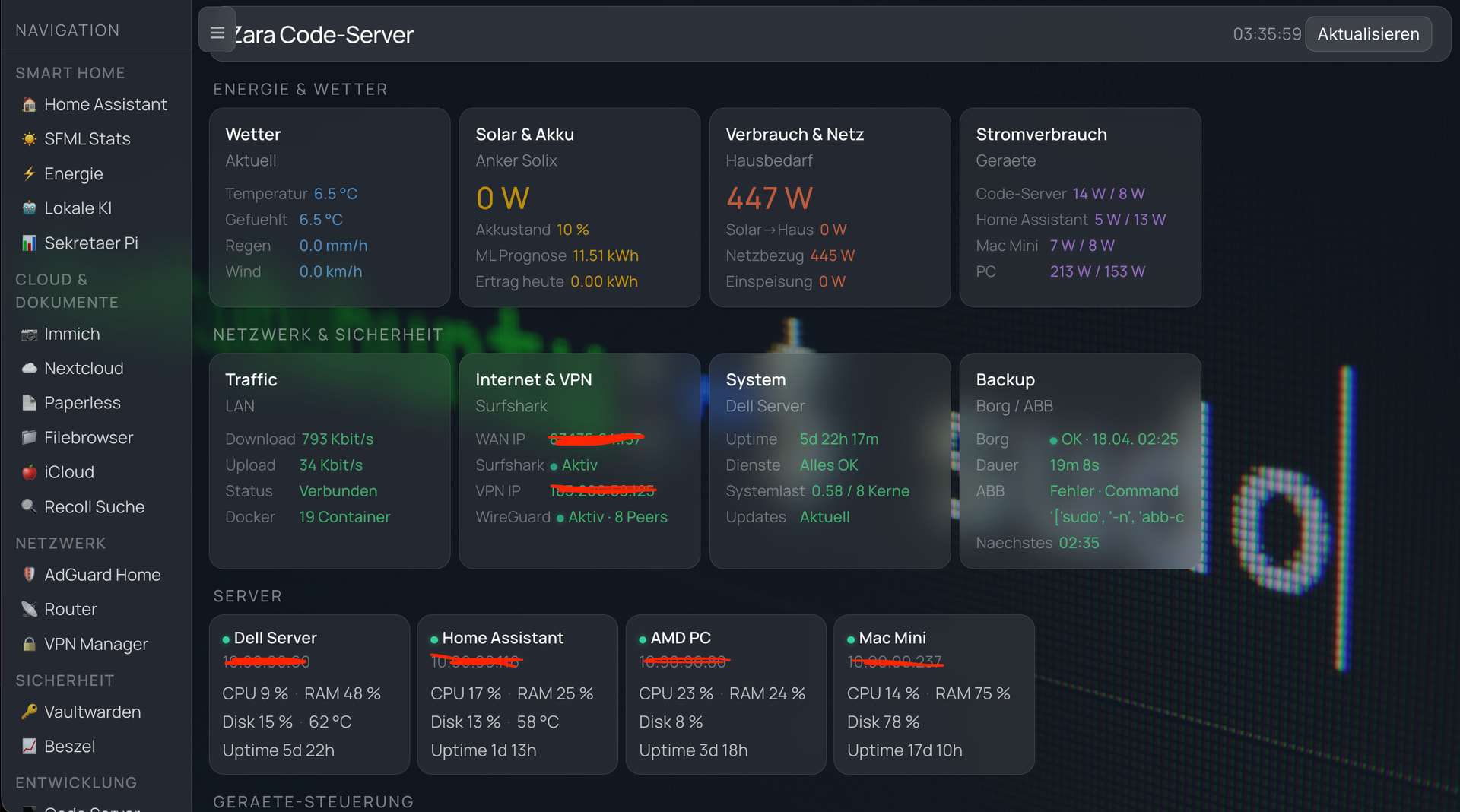Click the AdGuard Home shield icon

pos(29,575)
